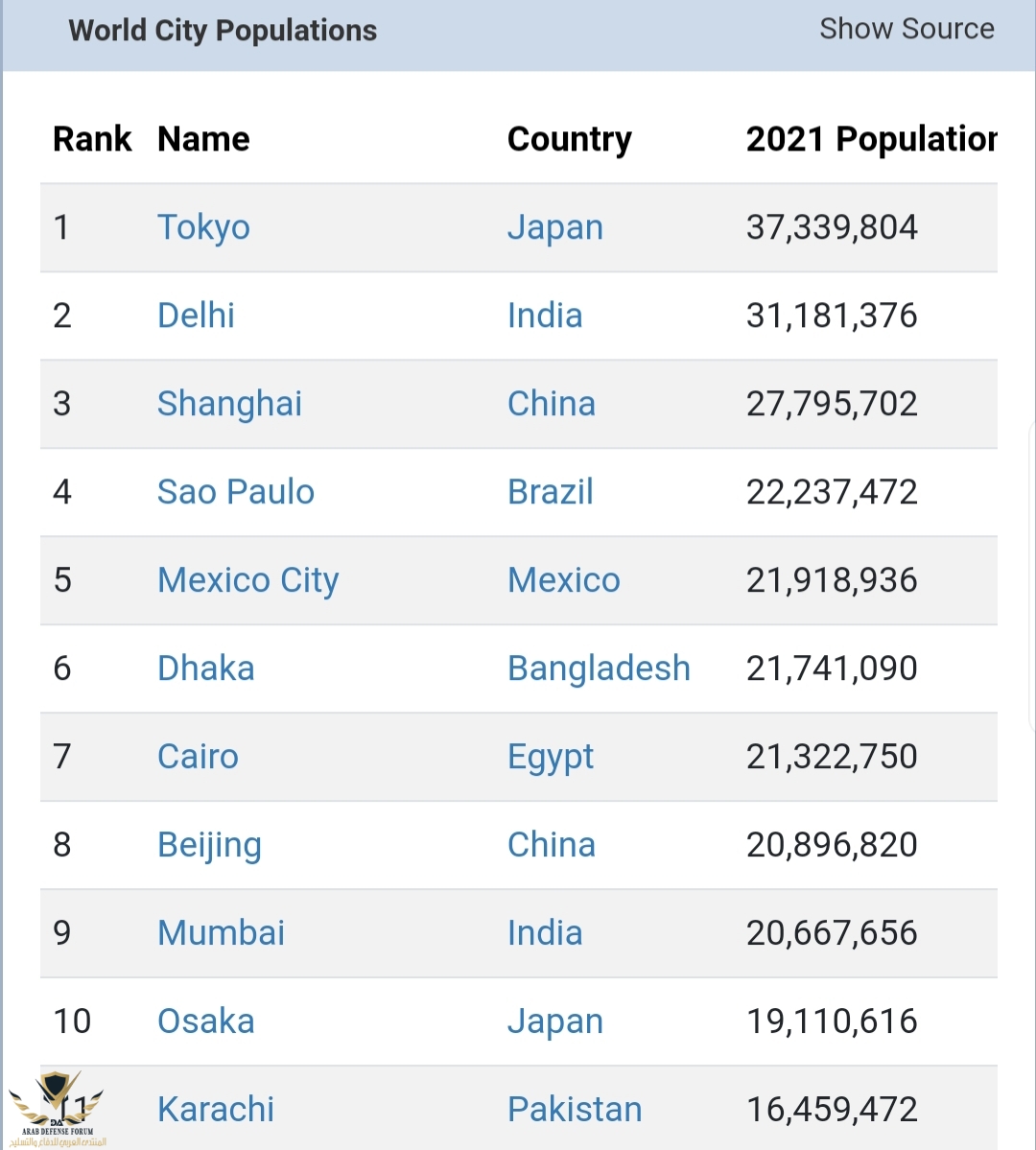Click the Egypt country link
This screenshot has width=1036, height=1150.
click(550, 757)
